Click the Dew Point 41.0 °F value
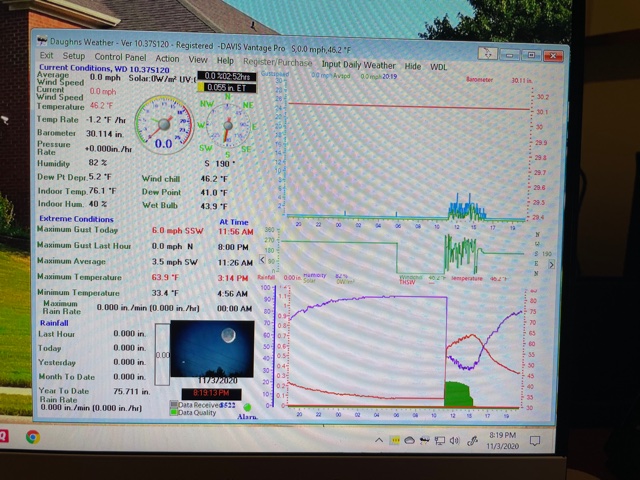640x480 pixels. 213,192
